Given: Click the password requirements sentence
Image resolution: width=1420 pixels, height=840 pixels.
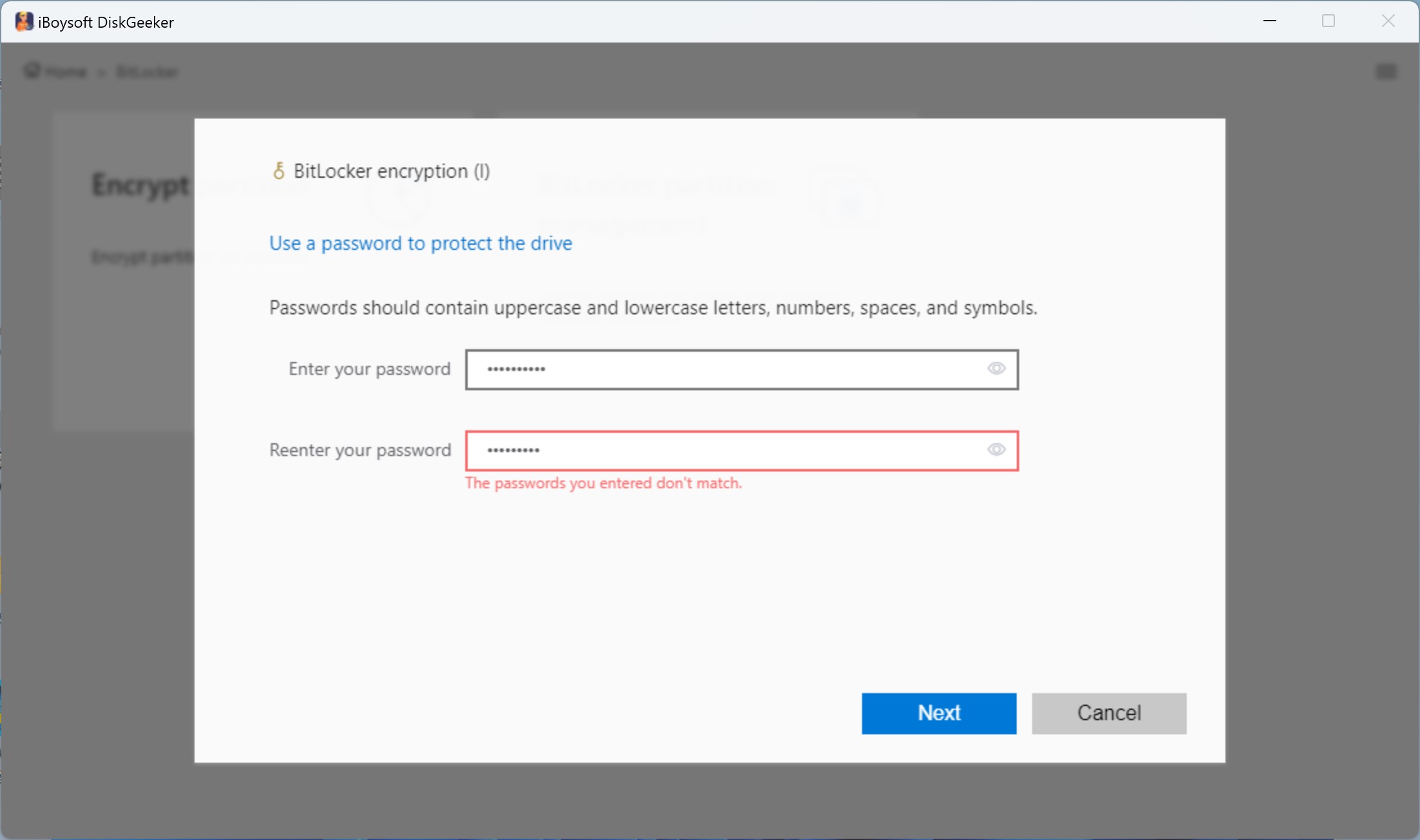Looking at the screenshot, I should (x=653, y=308).
